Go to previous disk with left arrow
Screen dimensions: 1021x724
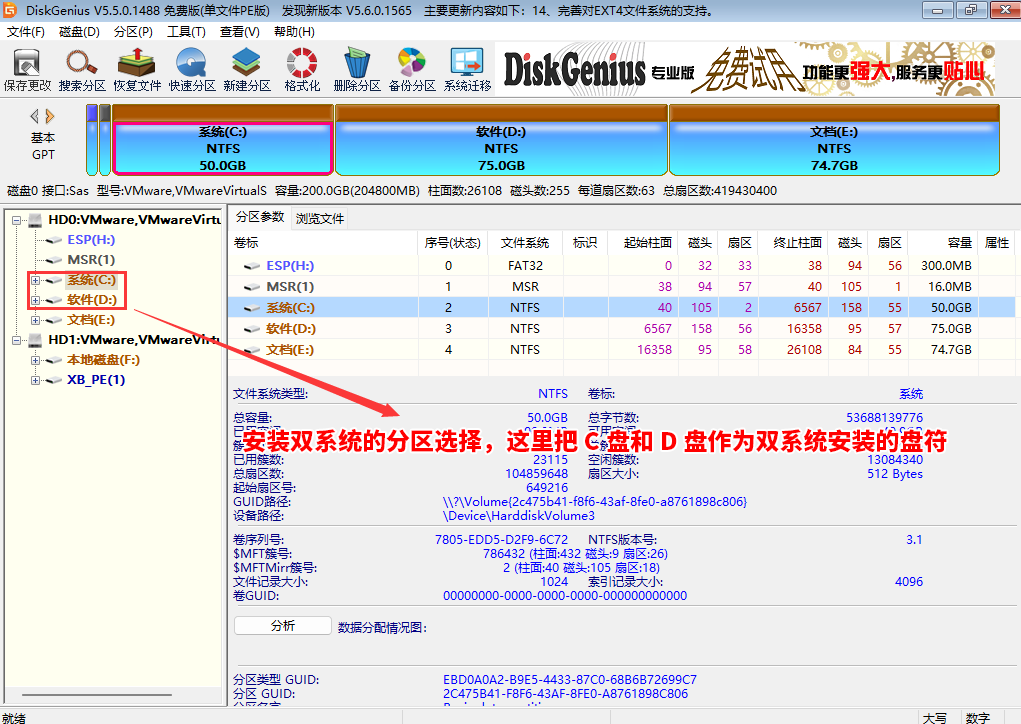[35, 116]
